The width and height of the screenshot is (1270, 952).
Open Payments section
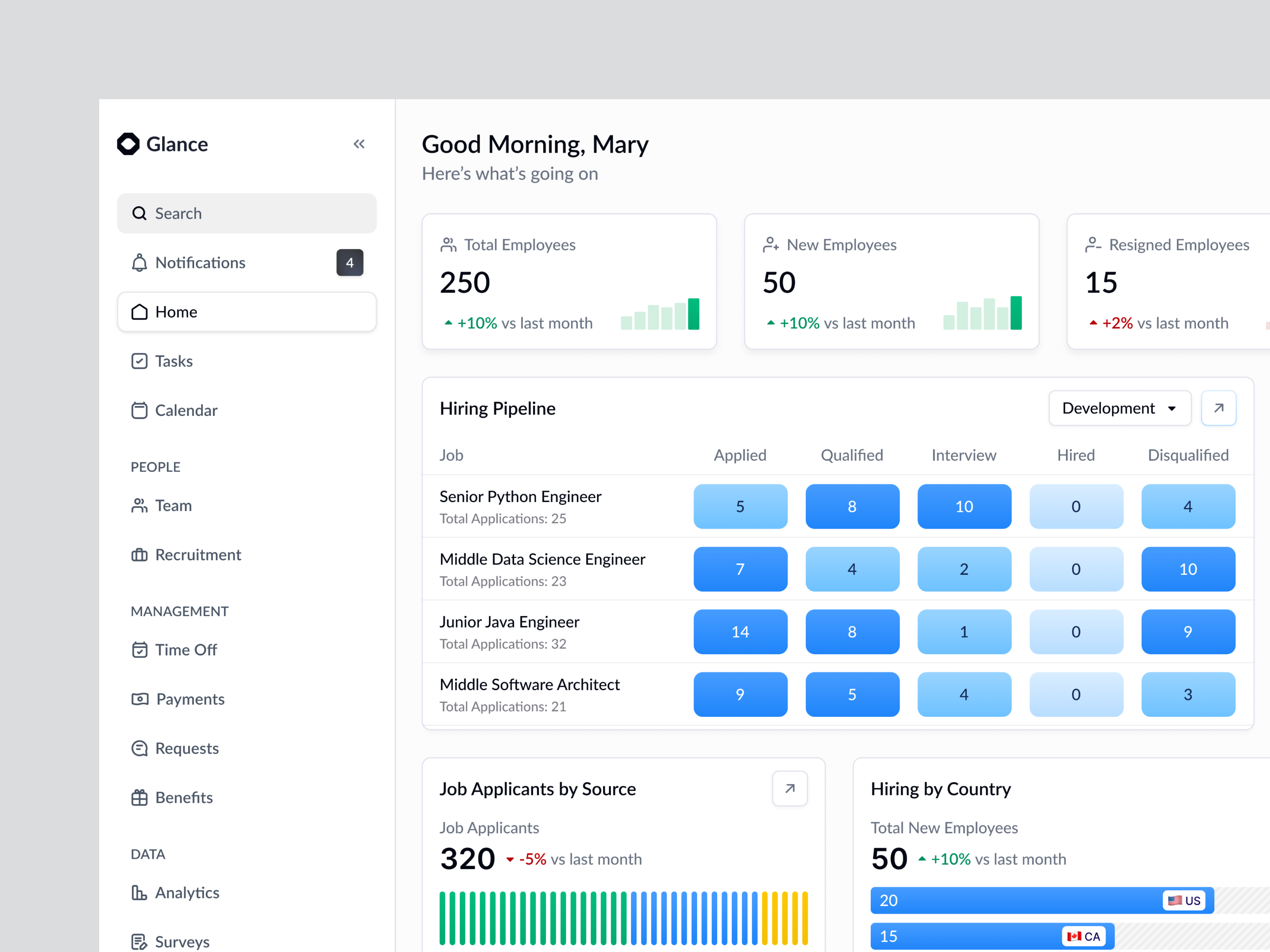pos(247,699)
